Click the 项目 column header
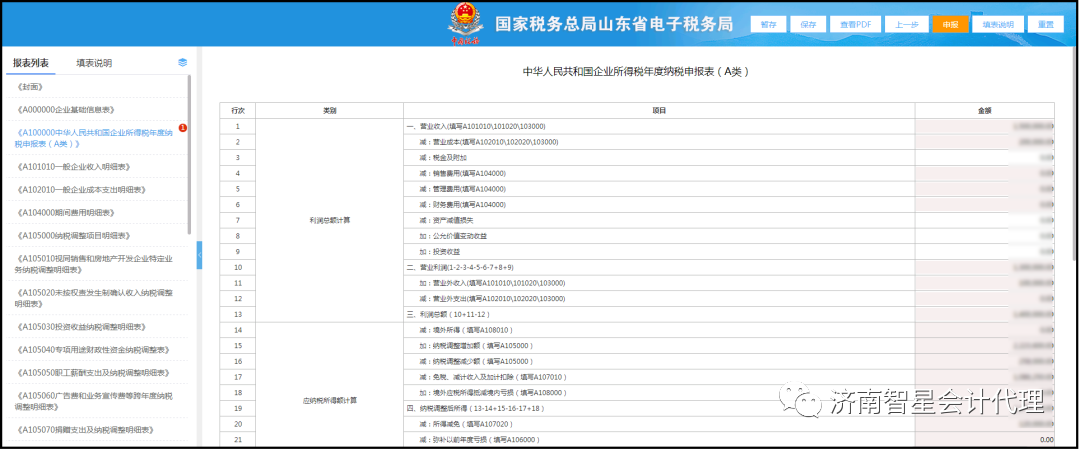Screen dimensions: 1080x450 (x=659, y=110)
